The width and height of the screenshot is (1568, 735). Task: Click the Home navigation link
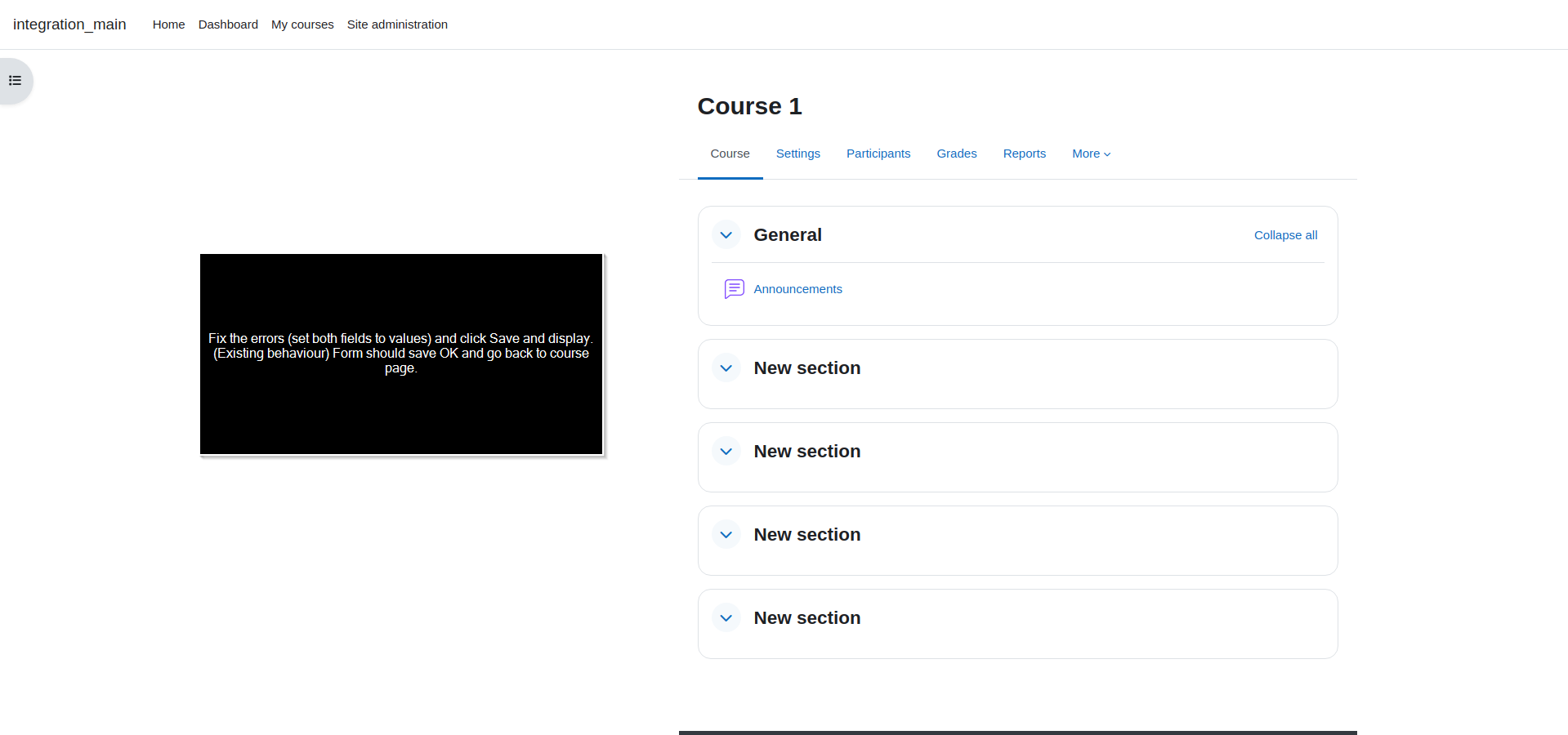coord(168,24)
